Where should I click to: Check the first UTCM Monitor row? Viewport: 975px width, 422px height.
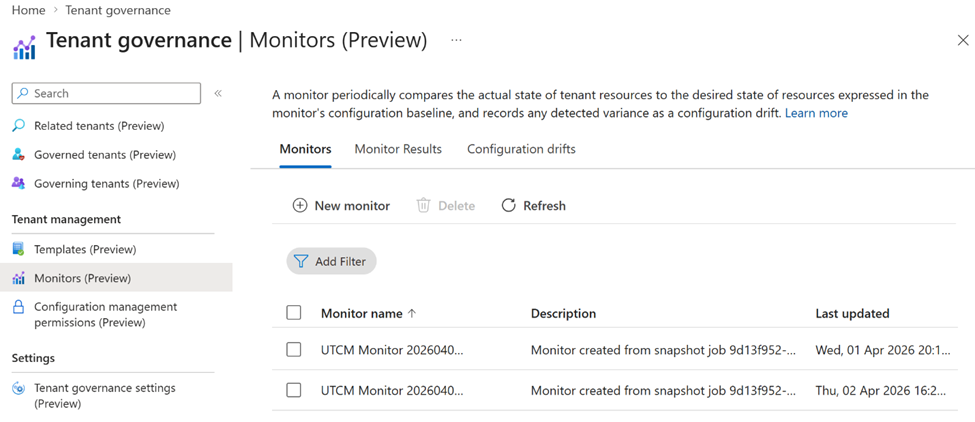pyautogui.click(x=294, y=350)
